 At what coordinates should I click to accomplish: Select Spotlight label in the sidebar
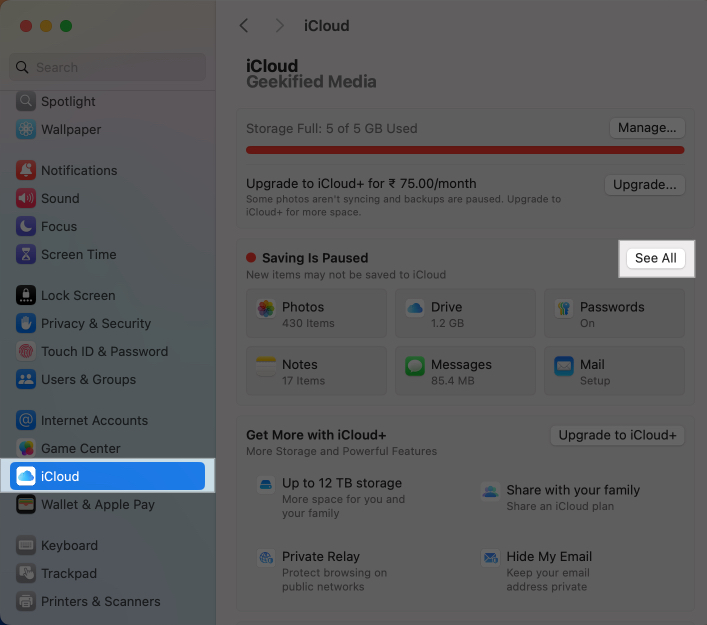coord(68,101)
